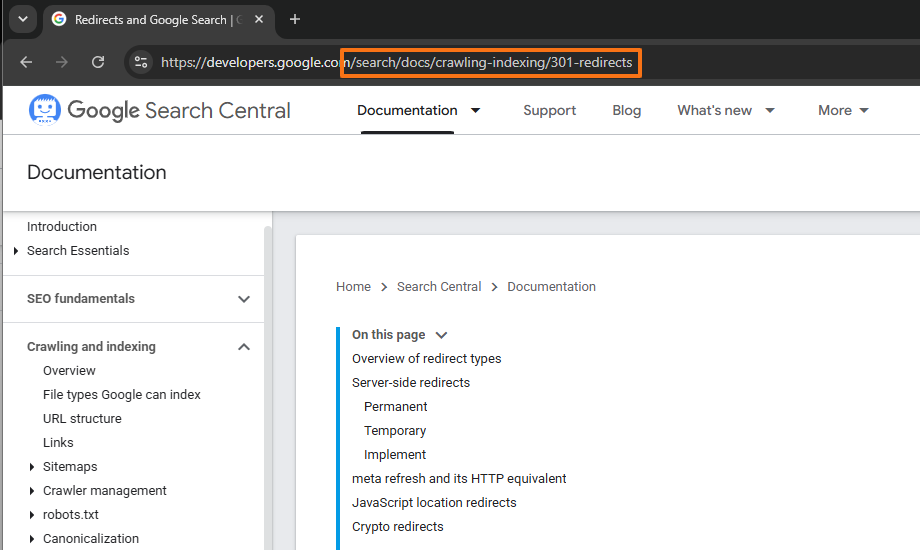Jump to meta refresh and its HTTP equivalent
920x550 pixels.
[x=459, y=479]
